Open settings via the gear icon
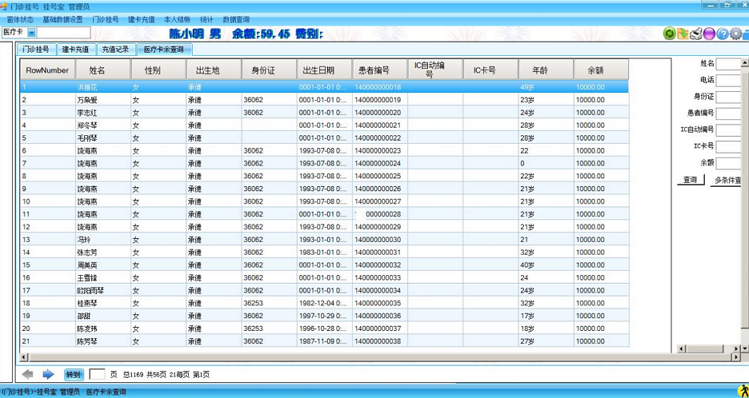This screenshot has width=749, height=398. pos(736,33)
